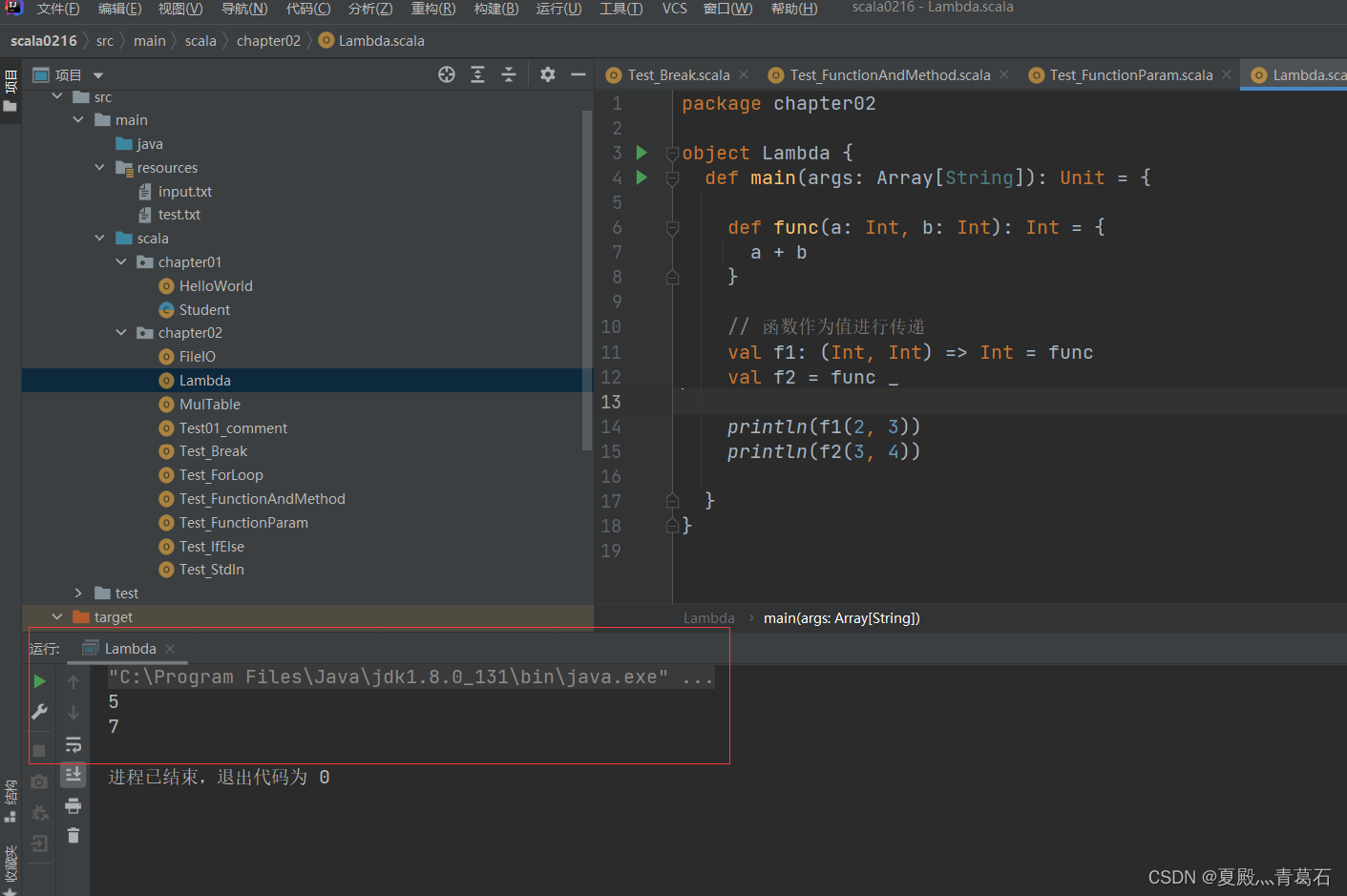The image size is (1347, 896).
Task: Click the project tree vertical scrollbar
Action: click(x=587, y=280)
